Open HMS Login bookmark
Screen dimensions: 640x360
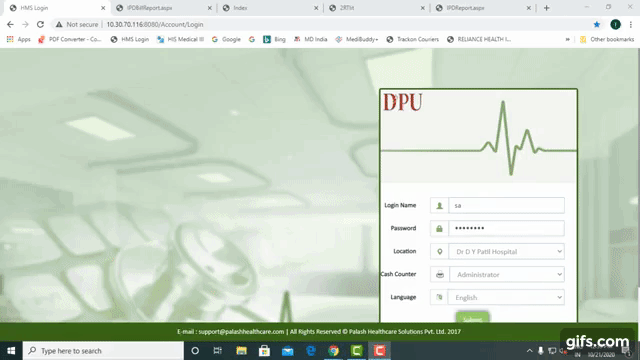(x=130, y=39)
